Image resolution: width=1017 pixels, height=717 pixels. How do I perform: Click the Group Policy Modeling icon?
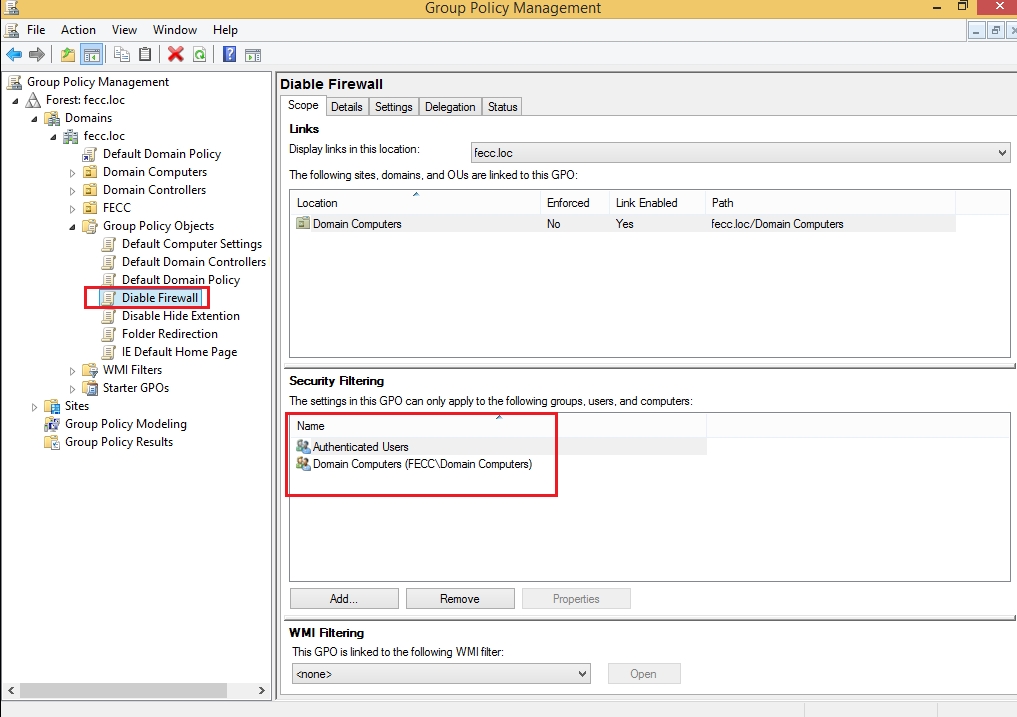tap(52, 424)
